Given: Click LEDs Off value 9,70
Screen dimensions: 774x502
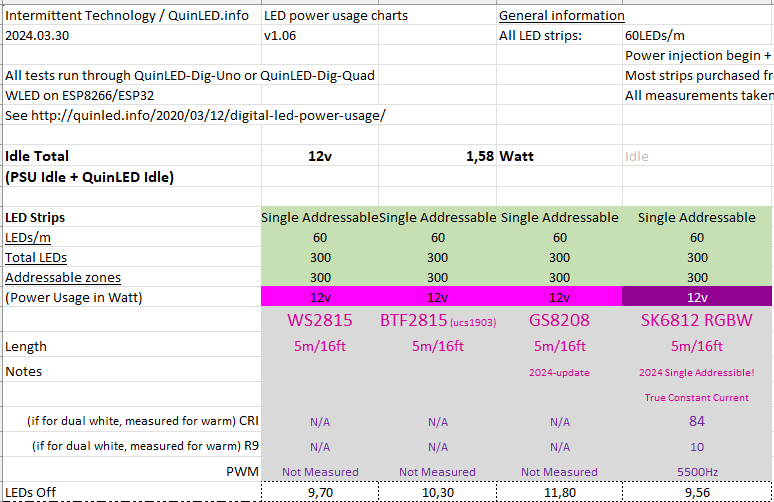Looking at the screenshot, I should click(x=320, y=492).
